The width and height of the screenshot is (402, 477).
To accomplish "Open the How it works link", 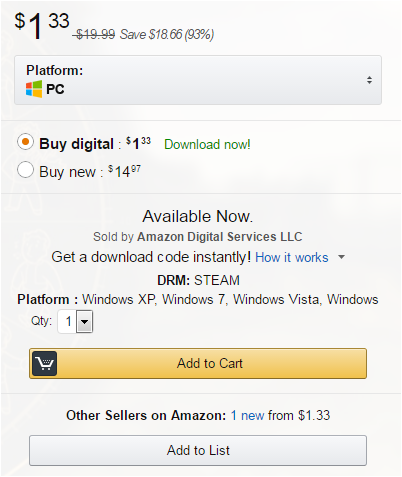I will click(292, 257).
